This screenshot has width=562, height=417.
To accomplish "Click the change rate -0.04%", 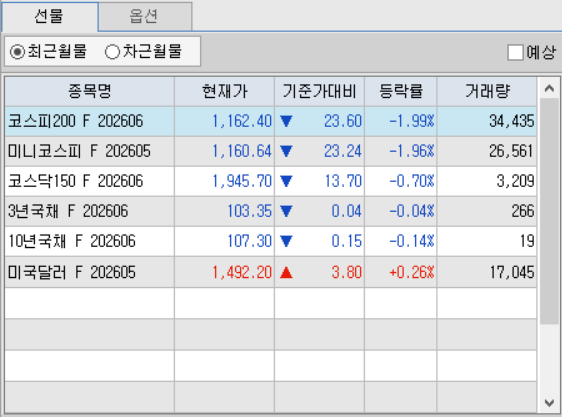I will pyautogui.click(x=412, y=211).
